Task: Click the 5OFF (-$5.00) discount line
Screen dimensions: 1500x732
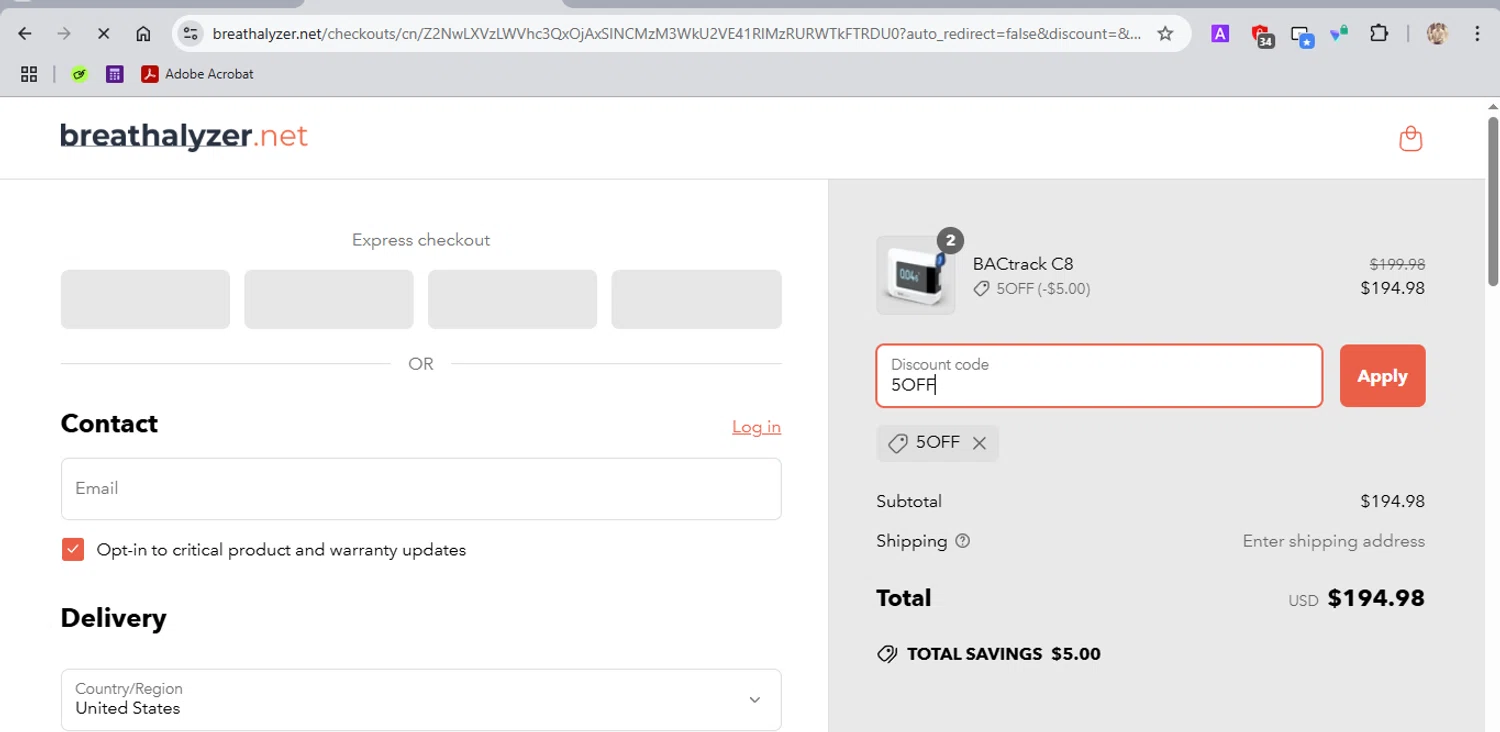Action: [x=1032, y=289]
